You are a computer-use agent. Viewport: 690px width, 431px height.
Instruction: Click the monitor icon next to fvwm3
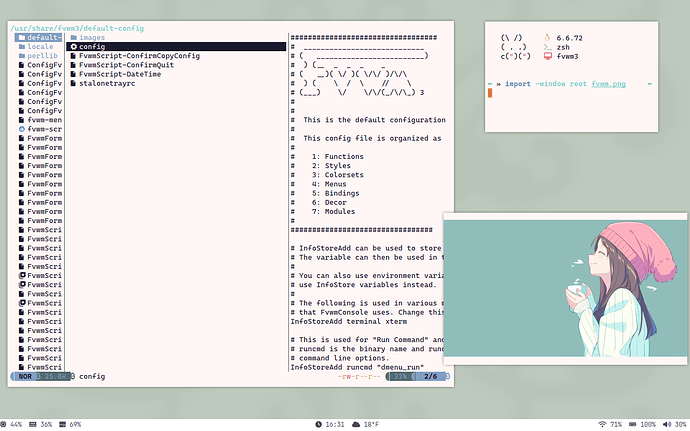[x=547, y=56]
